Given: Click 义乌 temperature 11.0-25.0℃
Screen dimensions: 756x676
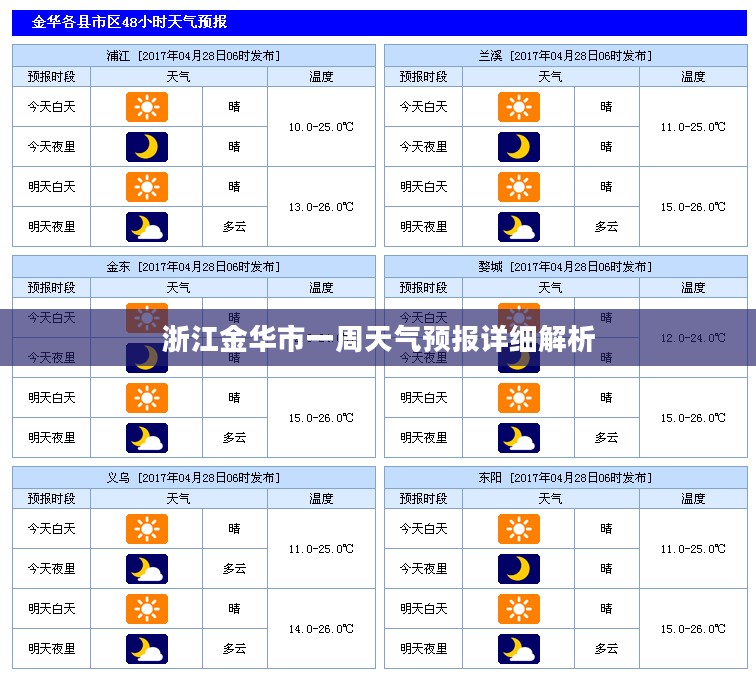Looking at the screenshot, I should click(321, 549).
